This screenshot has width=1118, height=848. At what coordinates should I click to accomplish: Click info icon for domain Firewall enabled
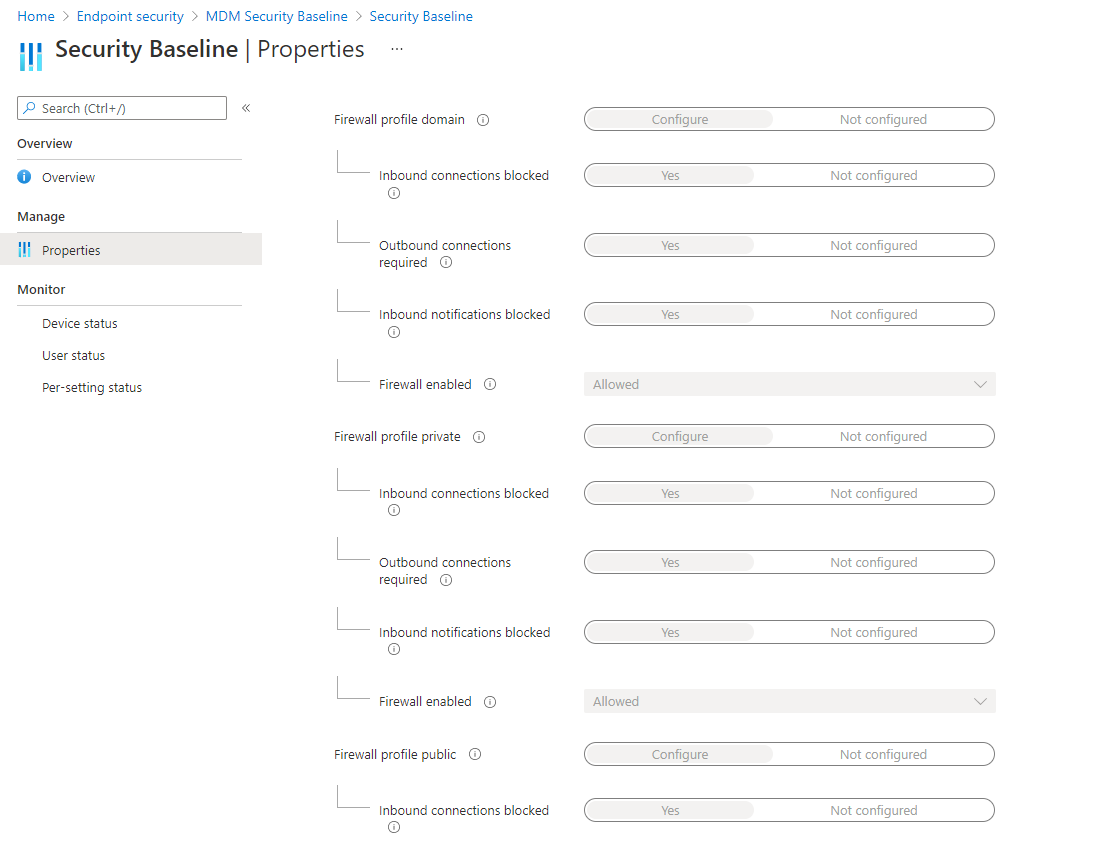pos(490,384)
